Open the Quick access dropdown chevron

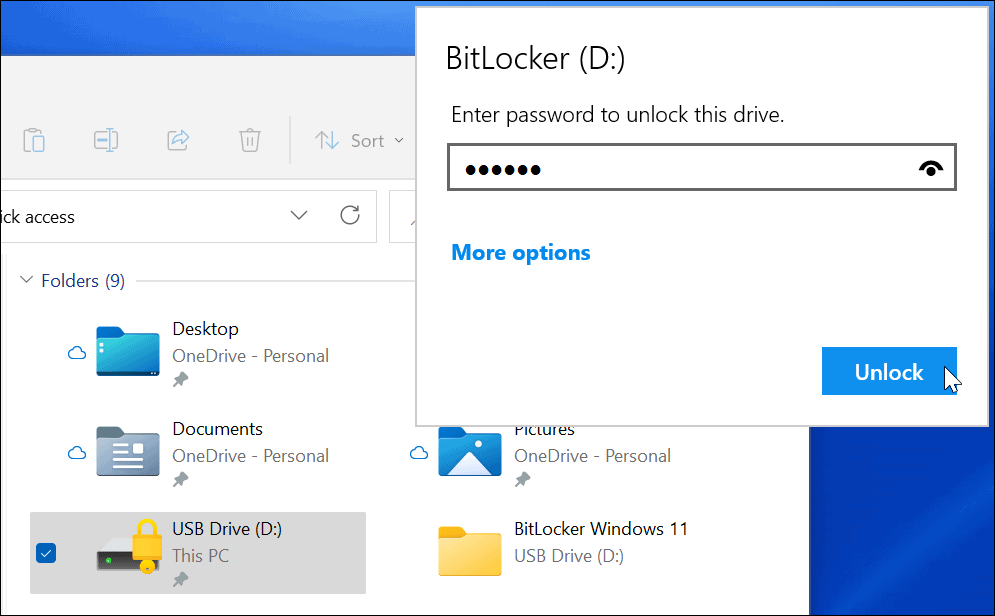298,215
